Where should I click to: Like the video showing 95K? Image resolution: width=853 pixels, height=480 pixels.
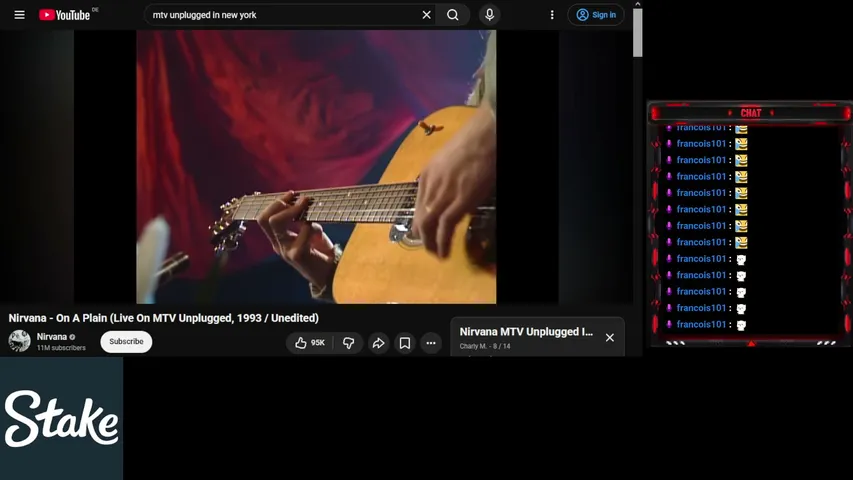point(310,343)
